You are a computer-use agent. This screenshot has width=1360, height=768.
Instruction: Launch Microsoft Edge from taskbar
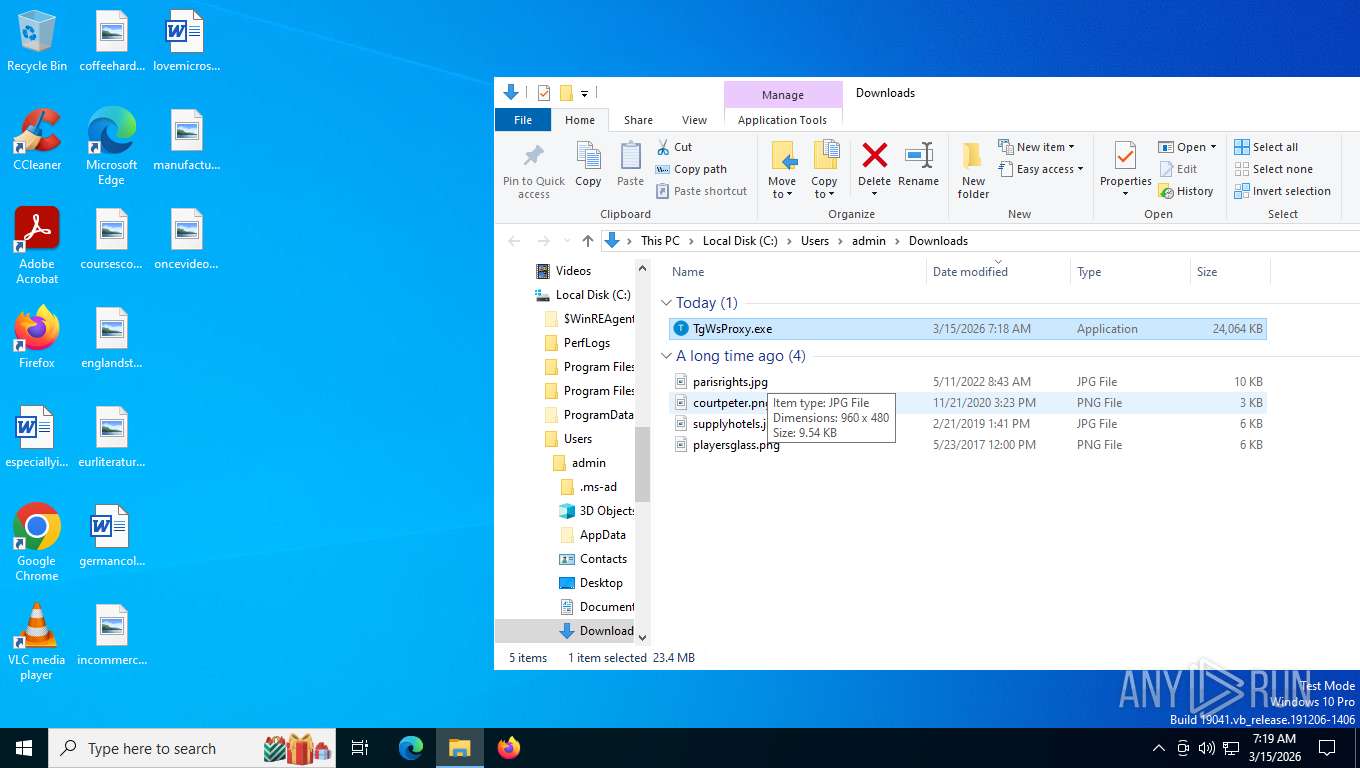[411, 748]
